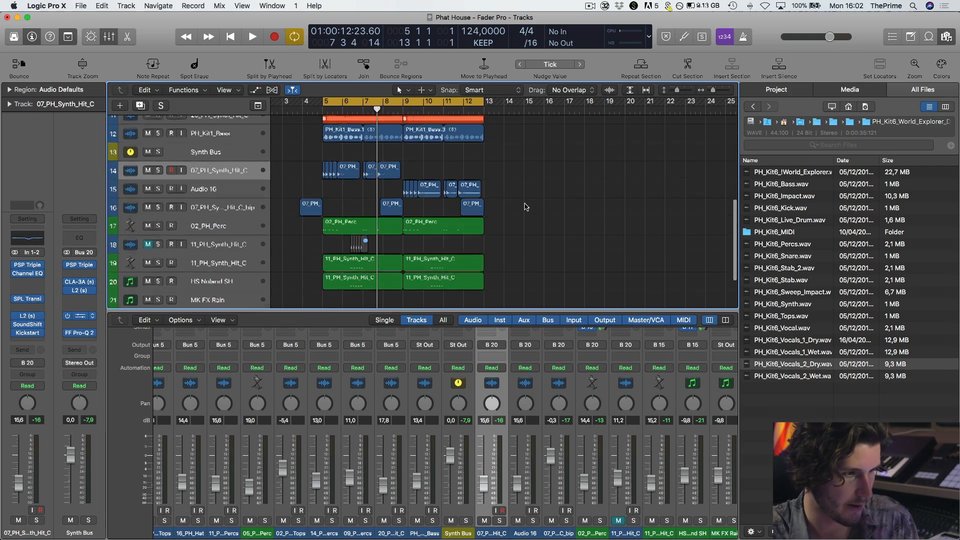This screenshot has height=540, width=960.
Task: Show the Mixer icon in control bar
Action: click(x=109, y=37)
